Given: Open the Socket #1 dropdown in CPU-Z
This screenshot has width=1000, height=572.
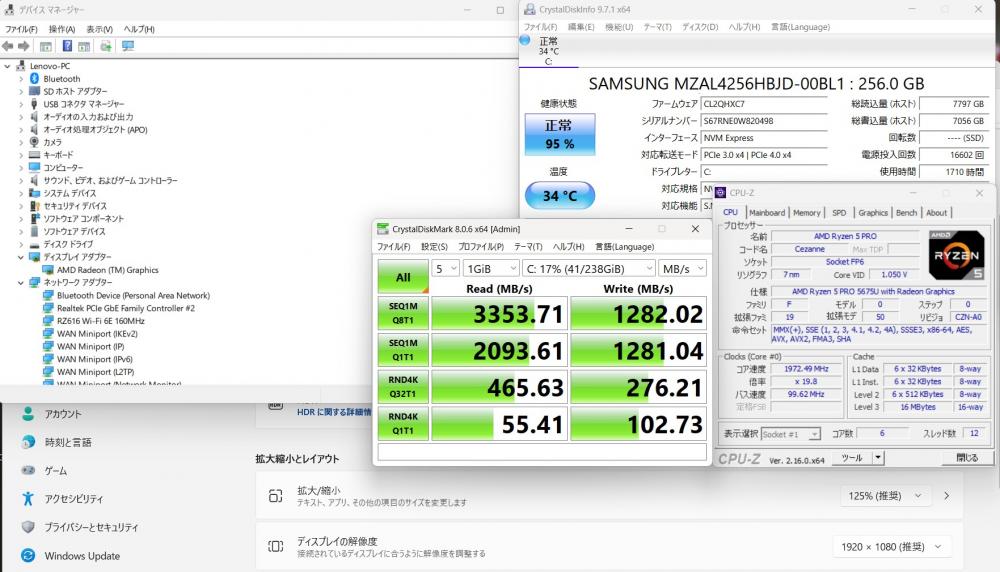Looking at the screenshot, I should 790,434.
